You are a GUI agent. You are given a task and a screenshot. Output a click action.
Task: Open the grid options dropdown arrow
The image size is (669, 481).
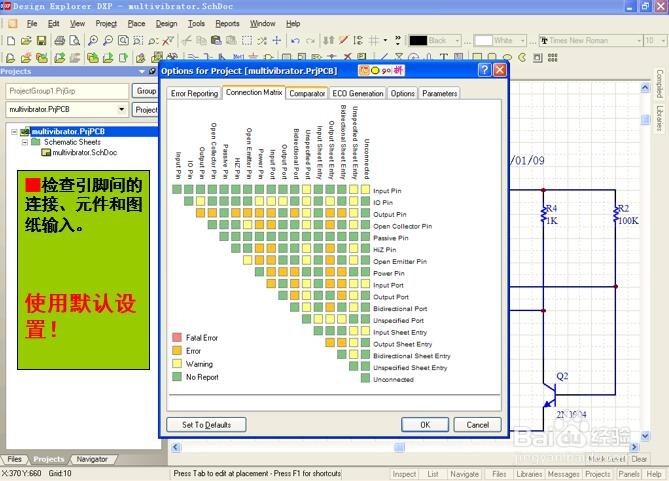[385, 41]
